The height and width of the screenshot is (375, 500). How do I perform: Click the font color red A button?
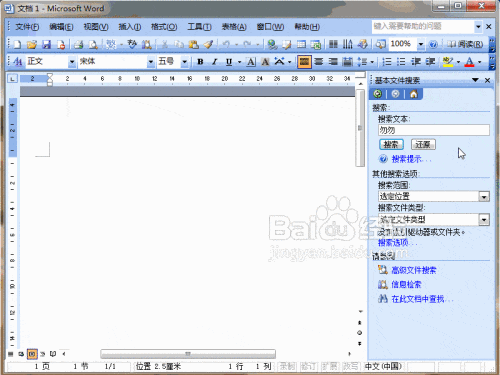click(469, 62)
